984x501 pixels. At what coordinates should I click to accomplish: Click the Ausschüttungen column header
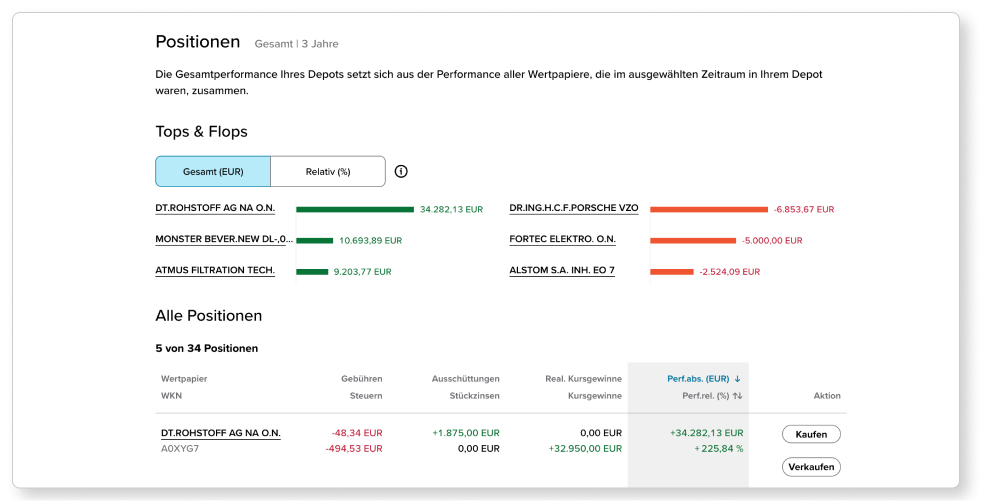click(466, 379)
